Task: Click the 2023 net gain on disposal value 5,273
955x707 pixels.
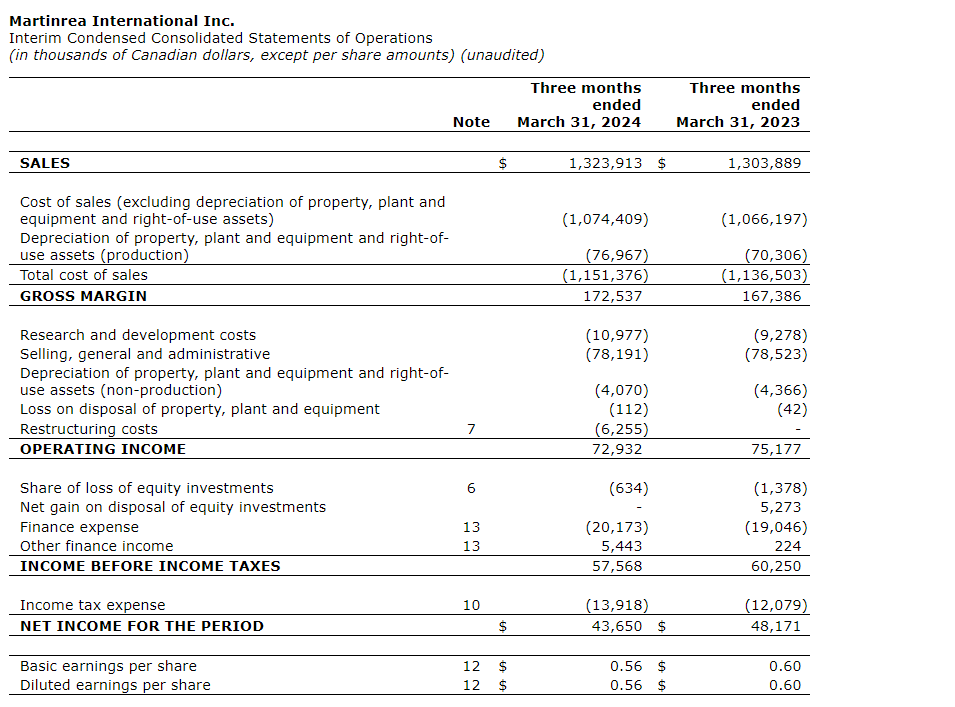Action: click(781, 507)
